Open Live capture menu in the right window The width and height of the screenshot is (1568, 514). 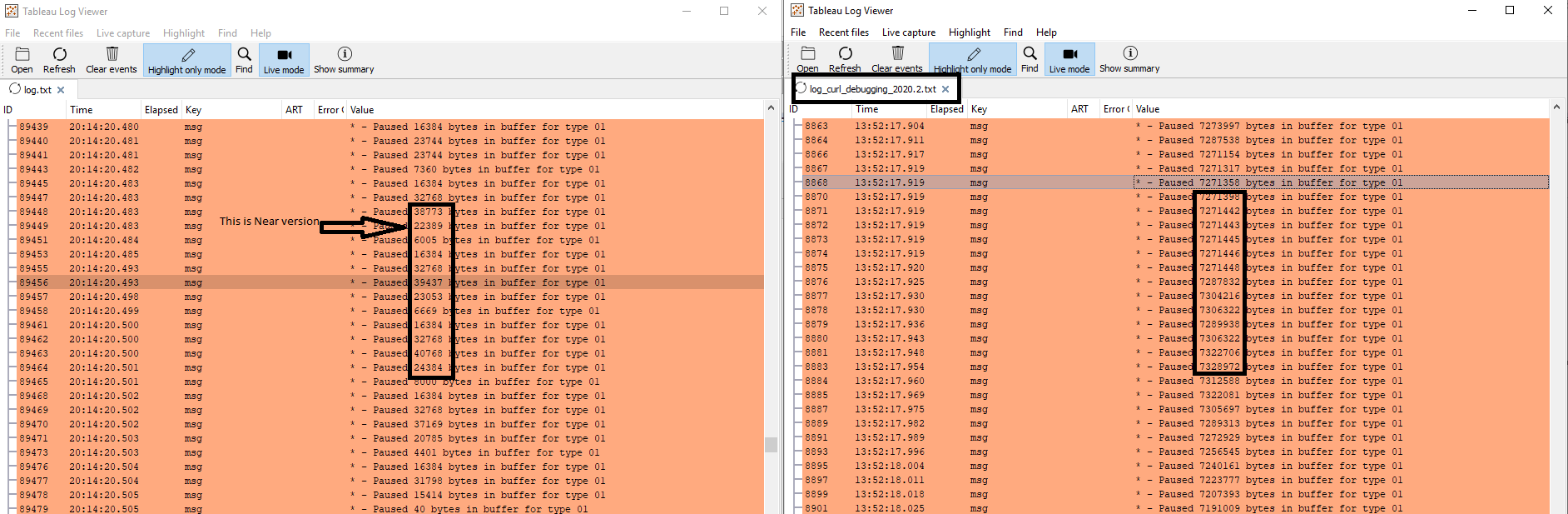[909, 32]
